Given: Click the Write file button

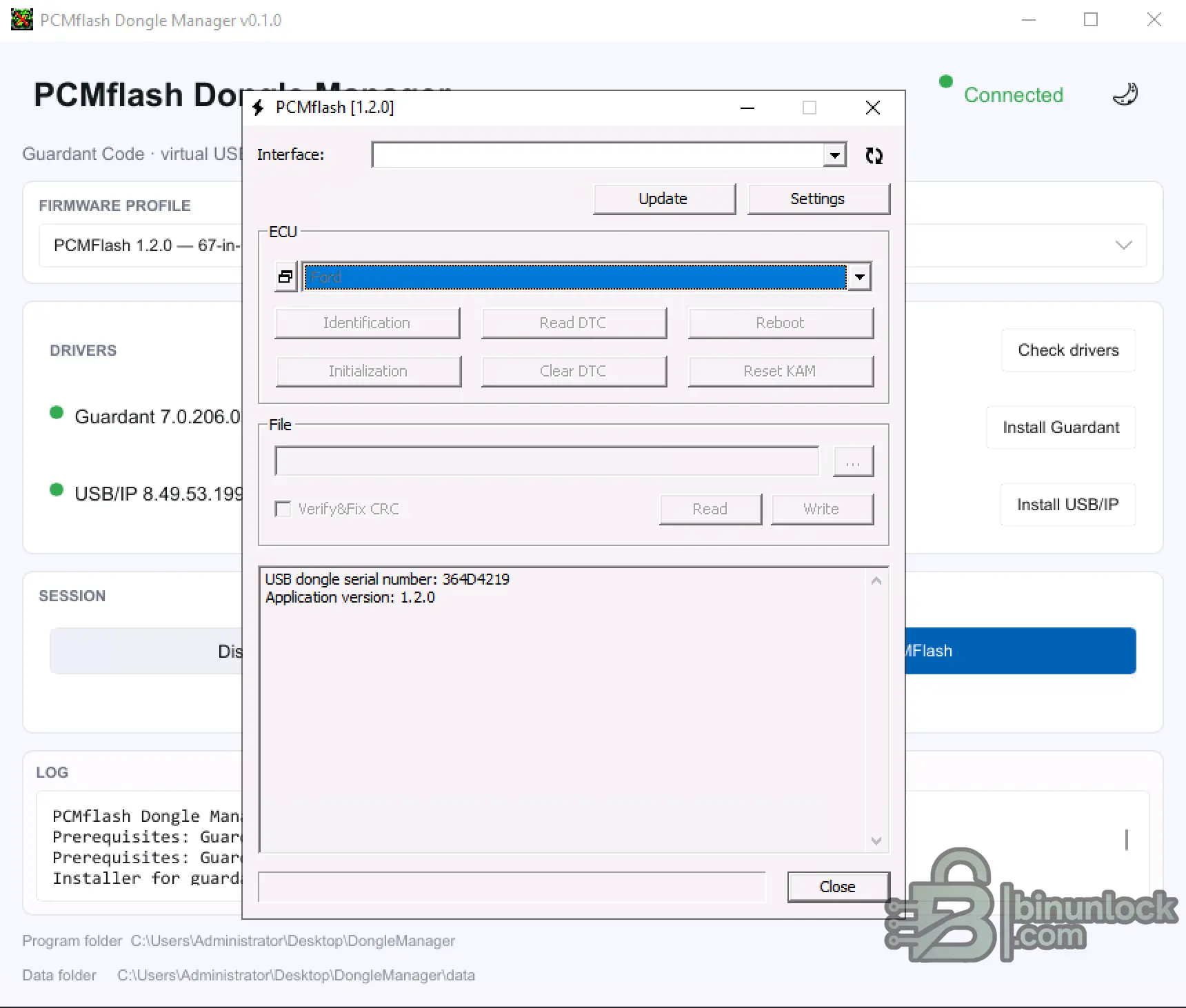Looking at the screenshot, I should coord(822,509).
